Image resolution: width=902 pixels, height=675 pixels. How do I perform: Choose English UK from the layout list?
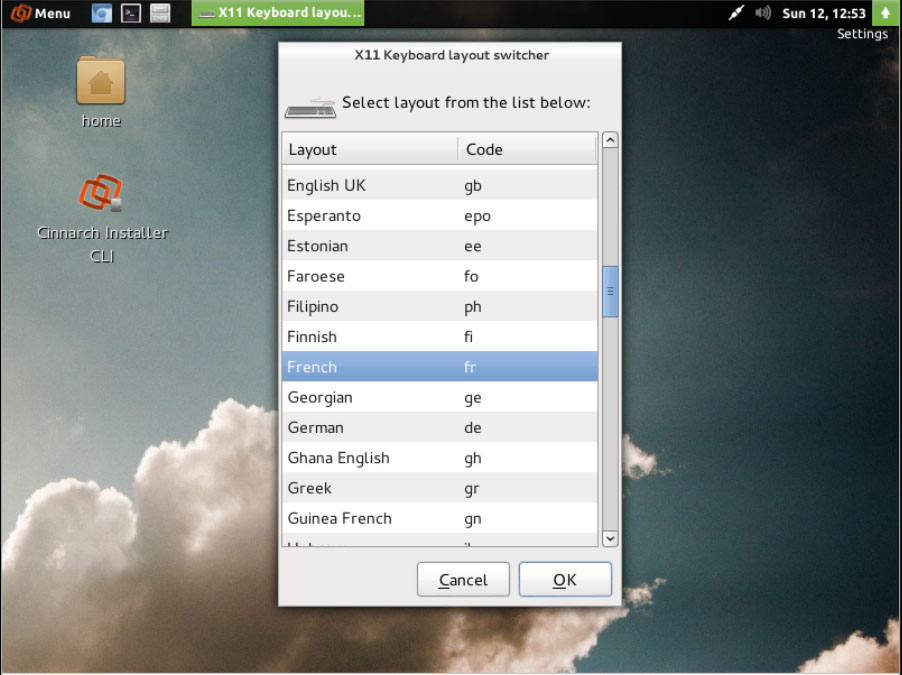pos(439,185)
